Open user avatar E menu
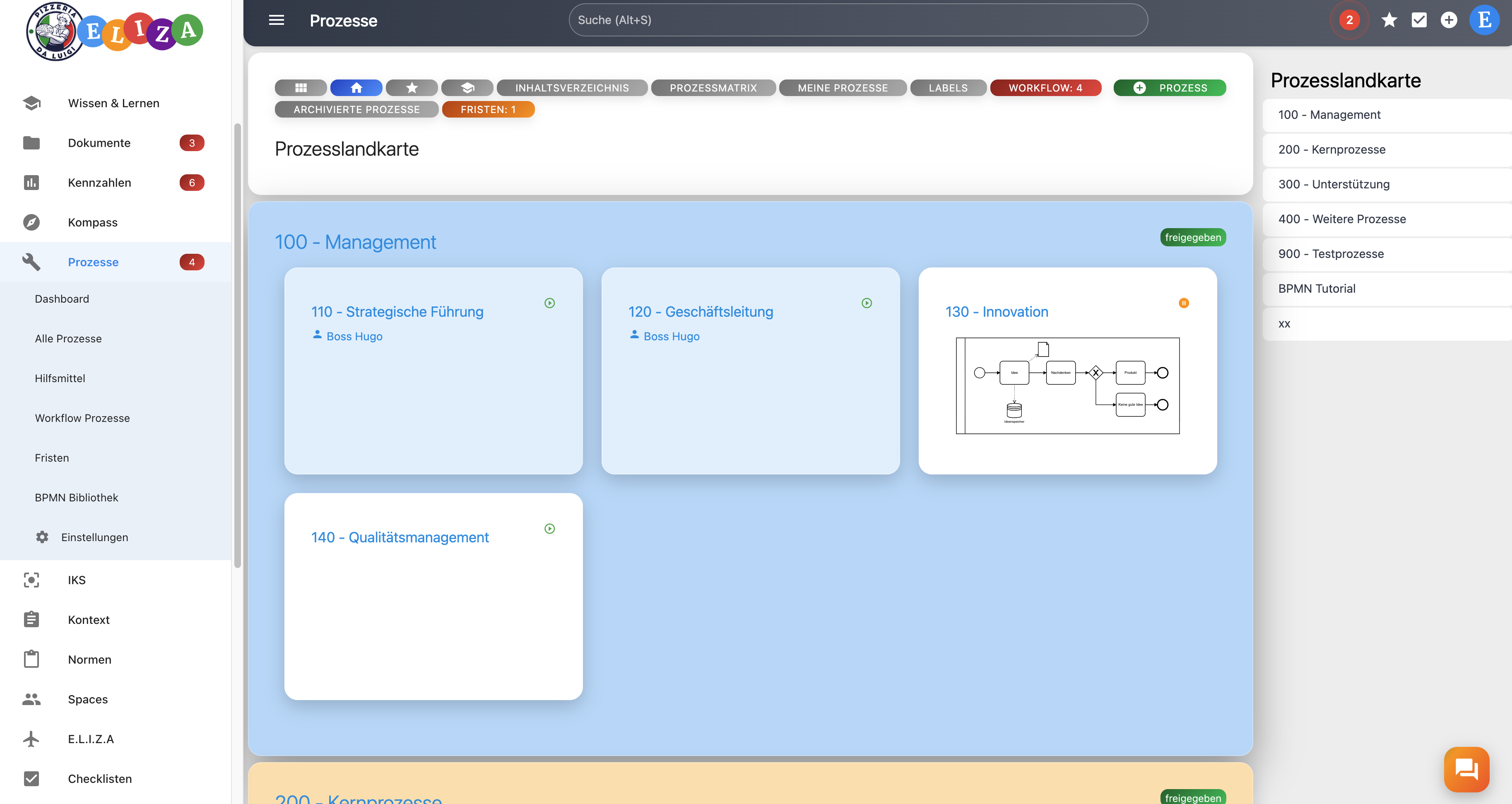The image size is (1512, 804). pyautogui.click(x=1484, y=20)
